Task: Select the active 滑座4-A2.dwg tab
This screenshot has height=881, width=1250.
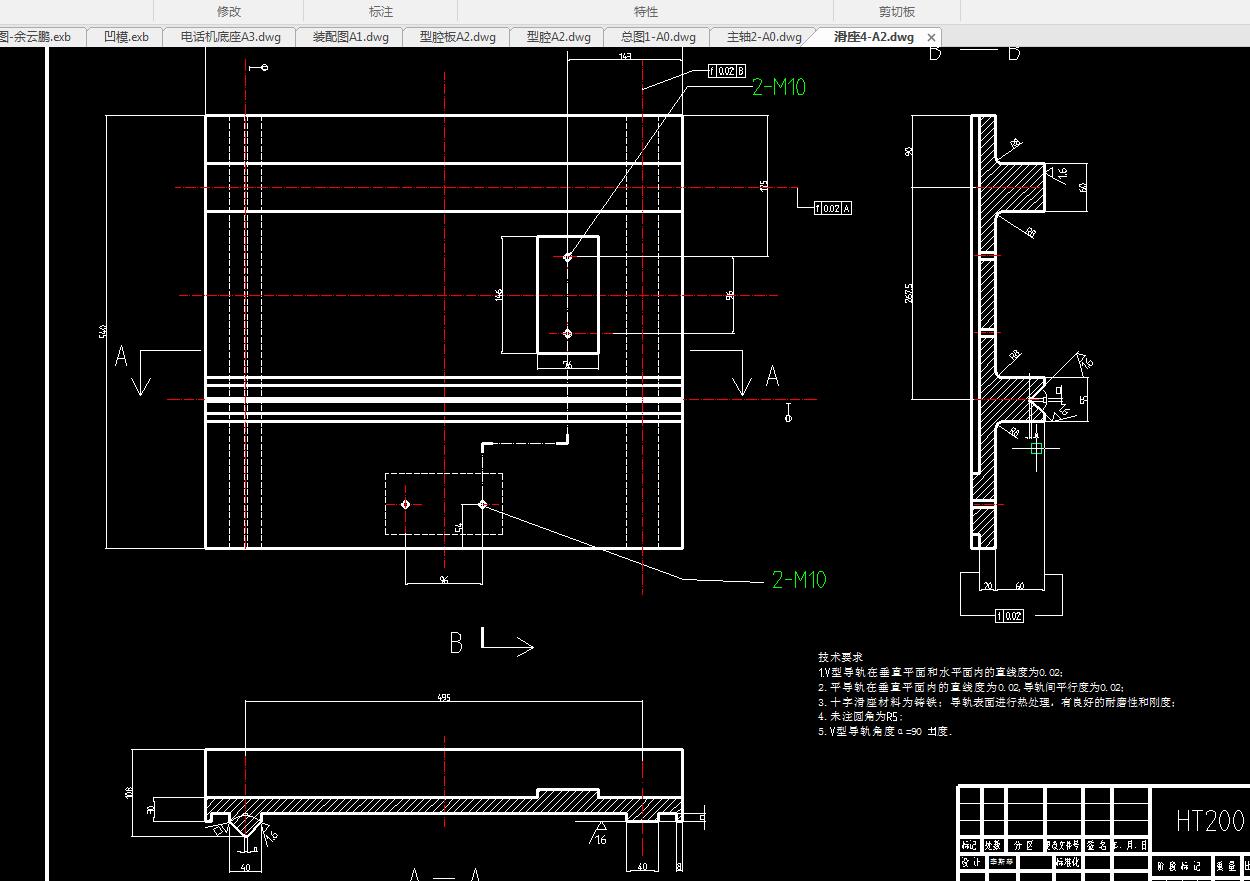Action: tap(873, 37)
